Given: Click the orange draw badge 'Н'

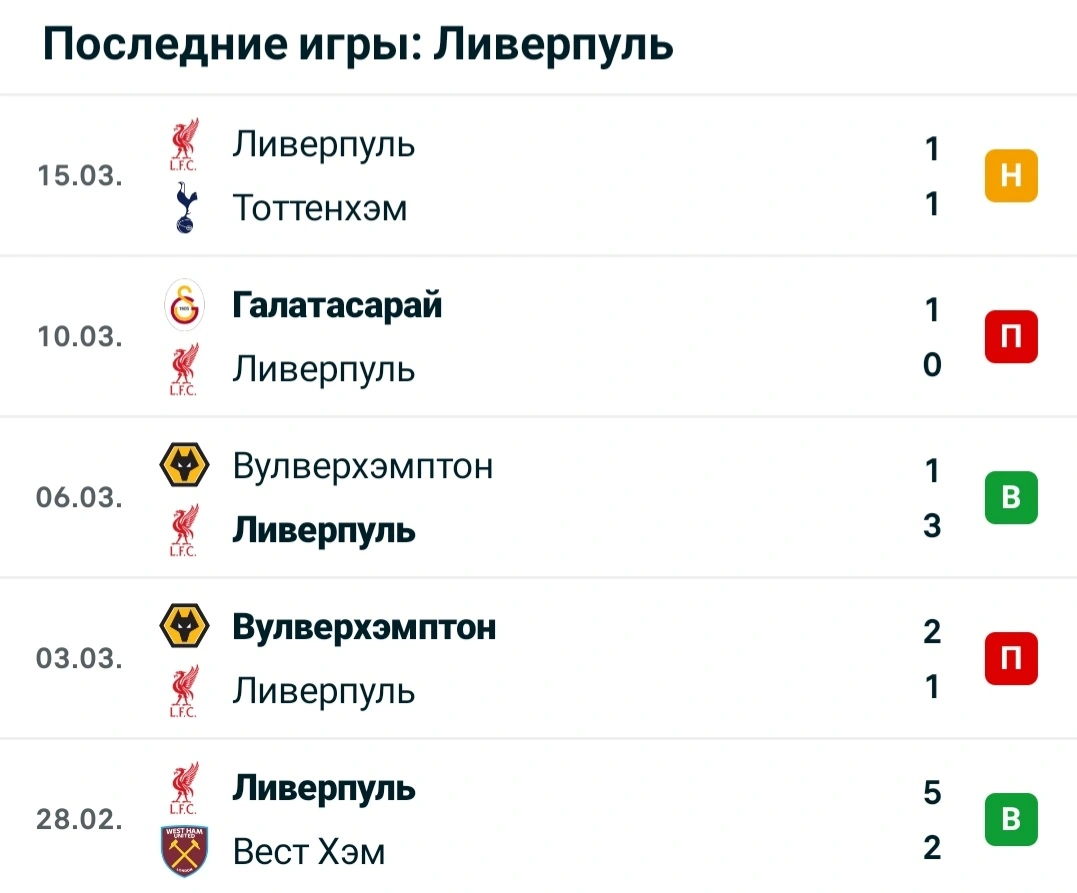Looking at the screenshot, I should tap(1010, 176).
